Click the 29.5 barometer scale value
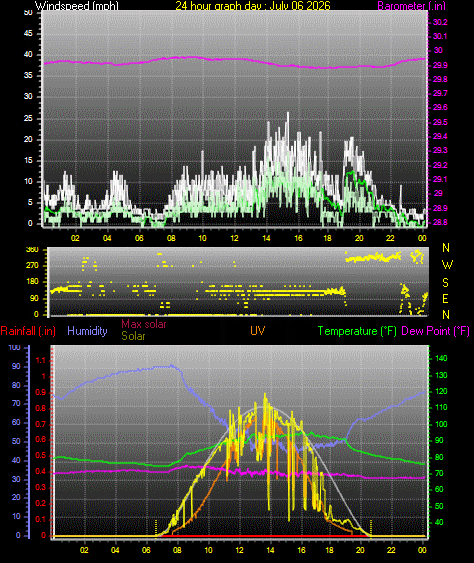The width and height of the screenshot is (474, 563). 440,122
